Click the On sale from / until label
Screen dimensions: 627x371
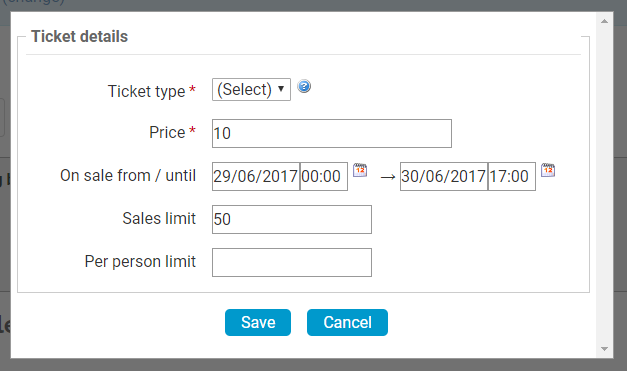click(x=128, y=176)
